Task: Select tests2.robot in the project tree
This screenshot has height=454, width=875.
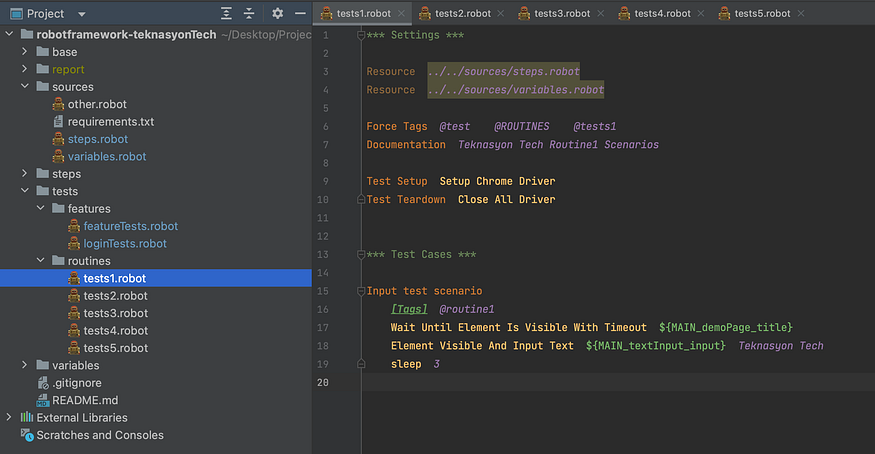Action: [116, 296]
